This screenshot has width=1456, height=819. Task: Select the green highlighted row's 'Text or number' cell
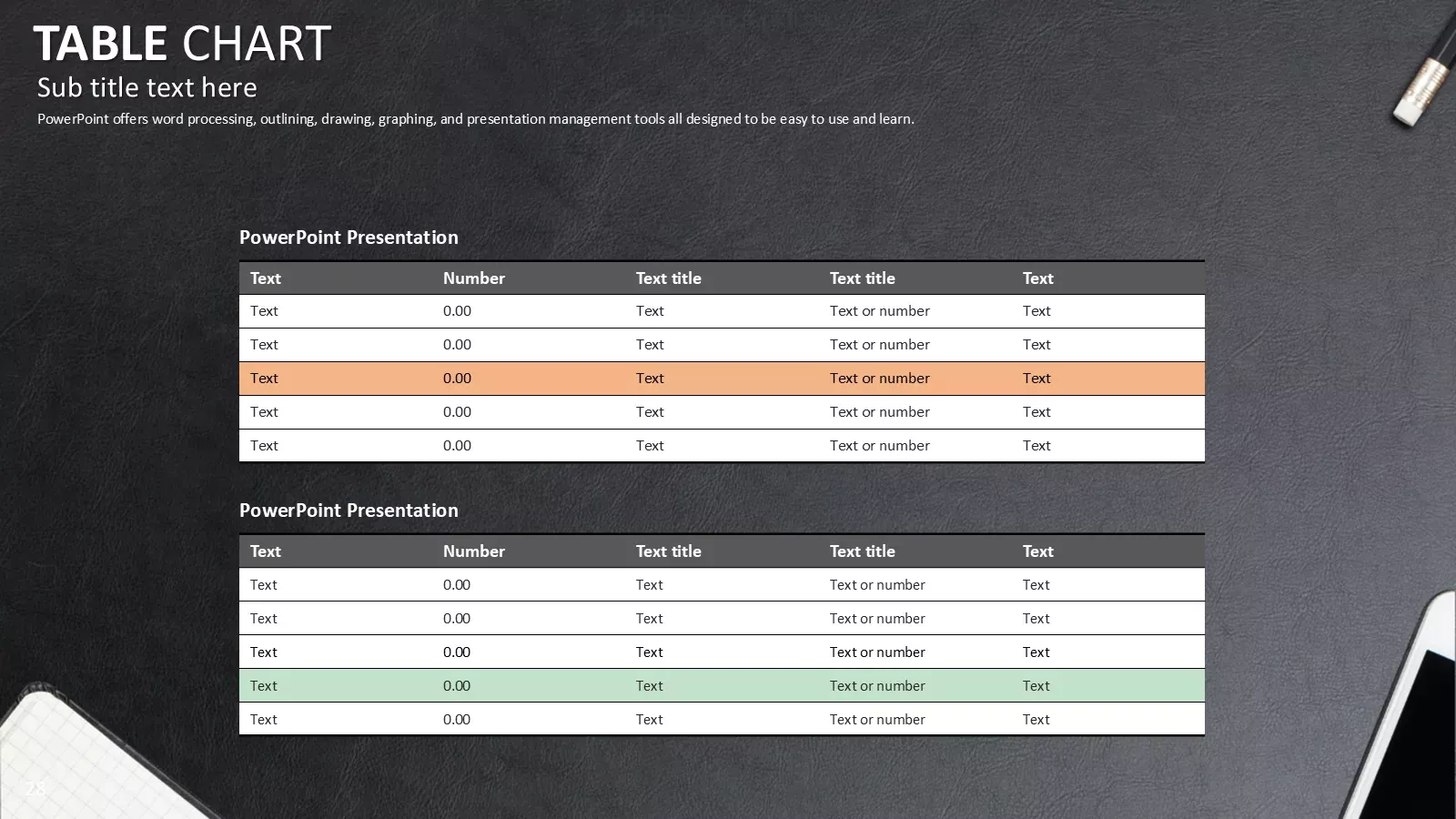click(877, 686)
